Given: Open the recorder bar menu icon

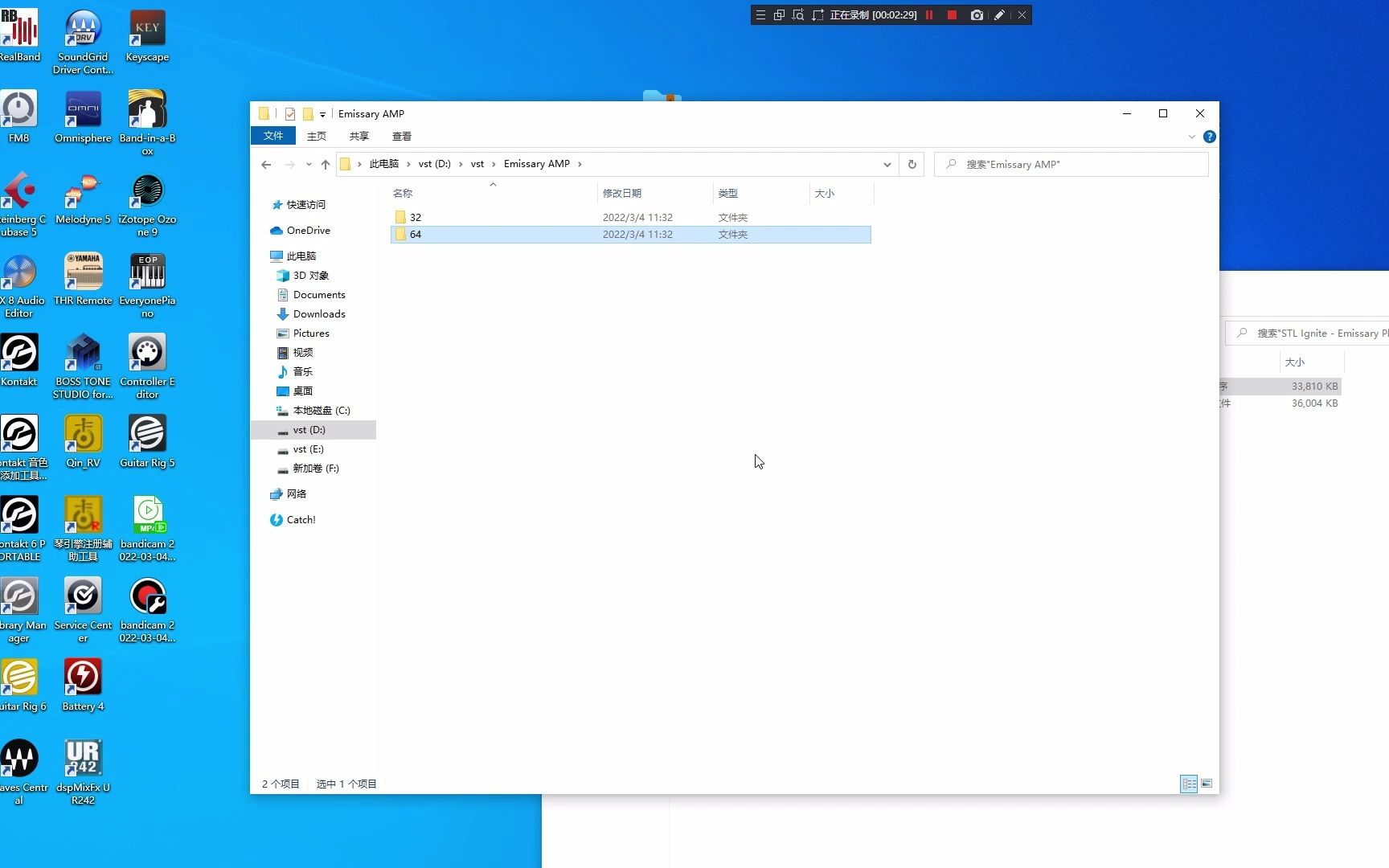Looking at the screenshot, I should pyautogui.click(x=760, y=15).
